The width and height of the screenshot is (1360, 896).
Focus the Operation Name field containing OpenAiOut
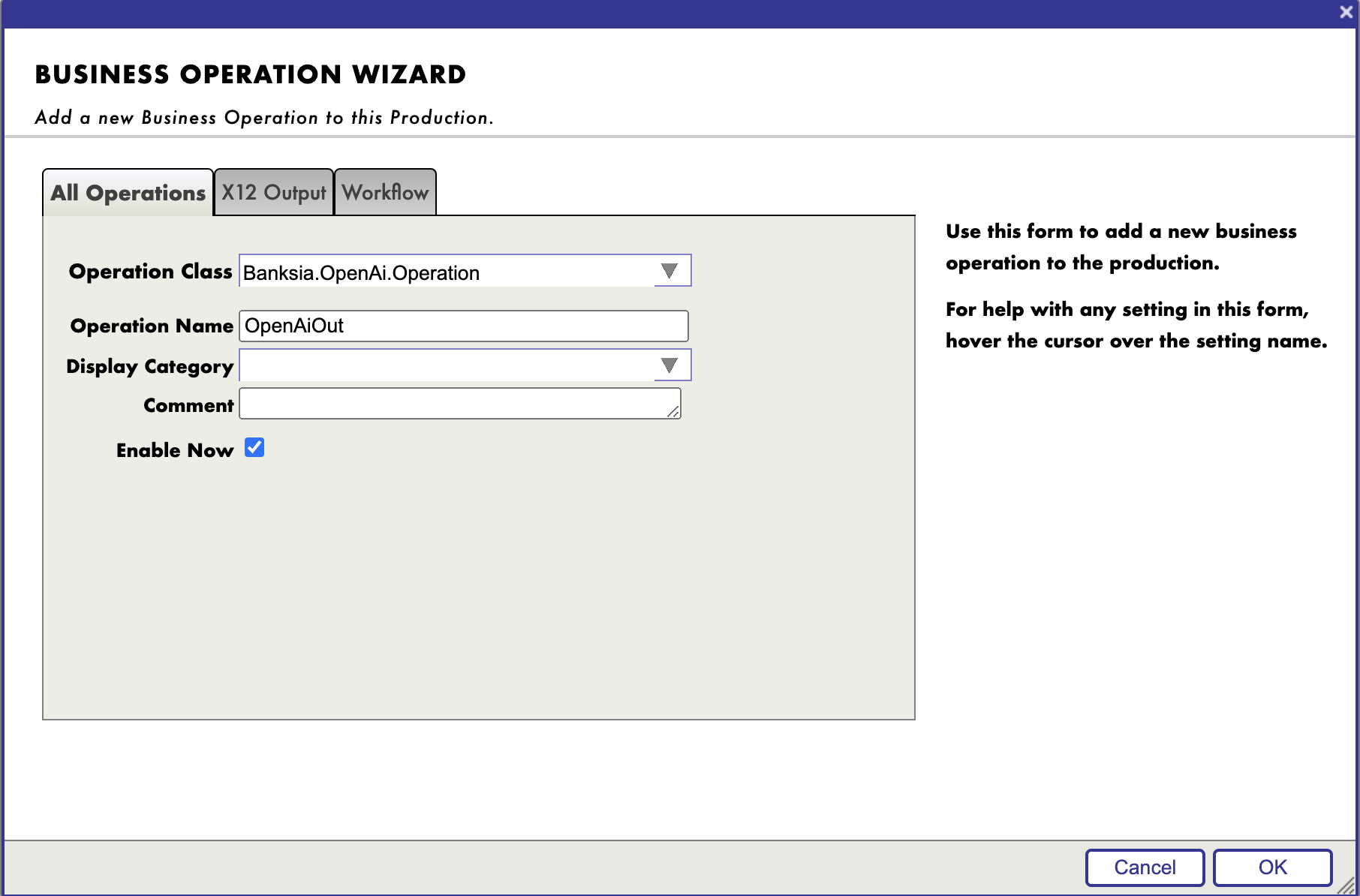coord(463,326)
